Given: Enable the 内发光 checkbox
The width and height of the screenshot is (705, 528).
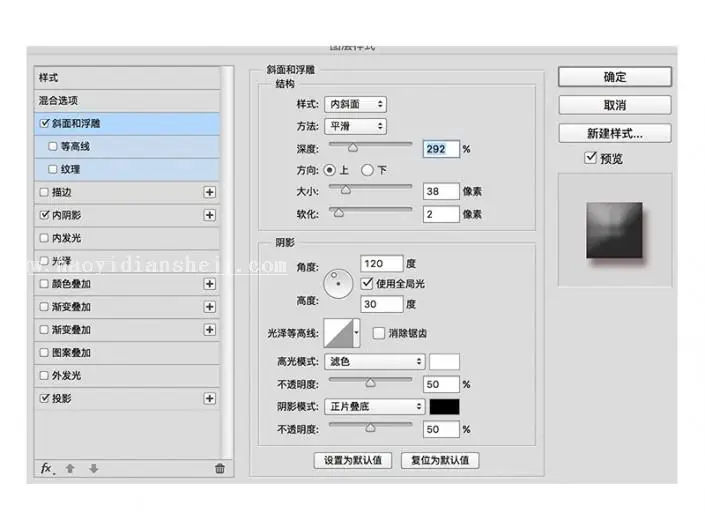Looking at the screenshot, I should (44, 238).
